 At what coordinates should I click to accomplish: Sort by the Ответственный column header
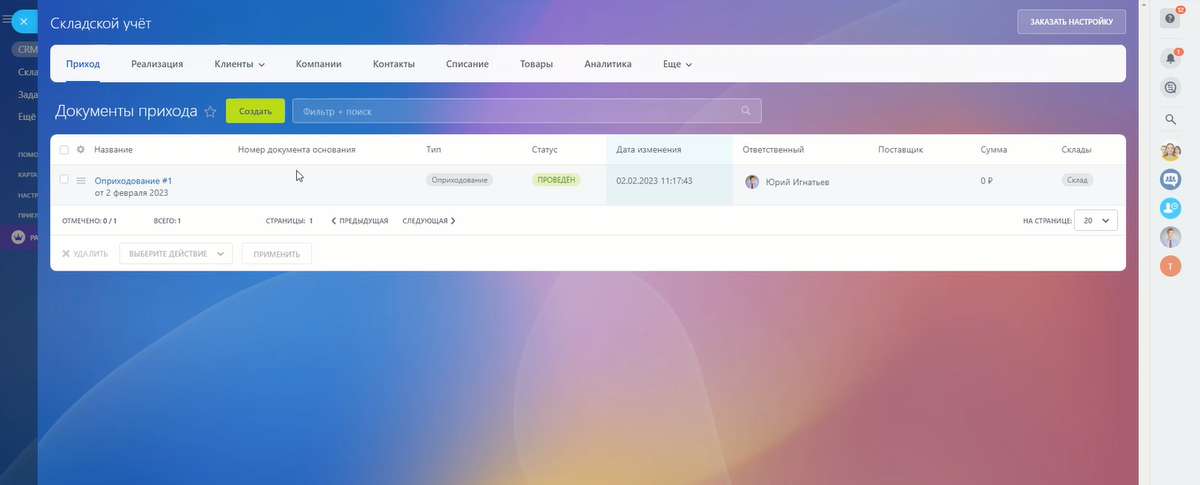click(x=774, y=150)
